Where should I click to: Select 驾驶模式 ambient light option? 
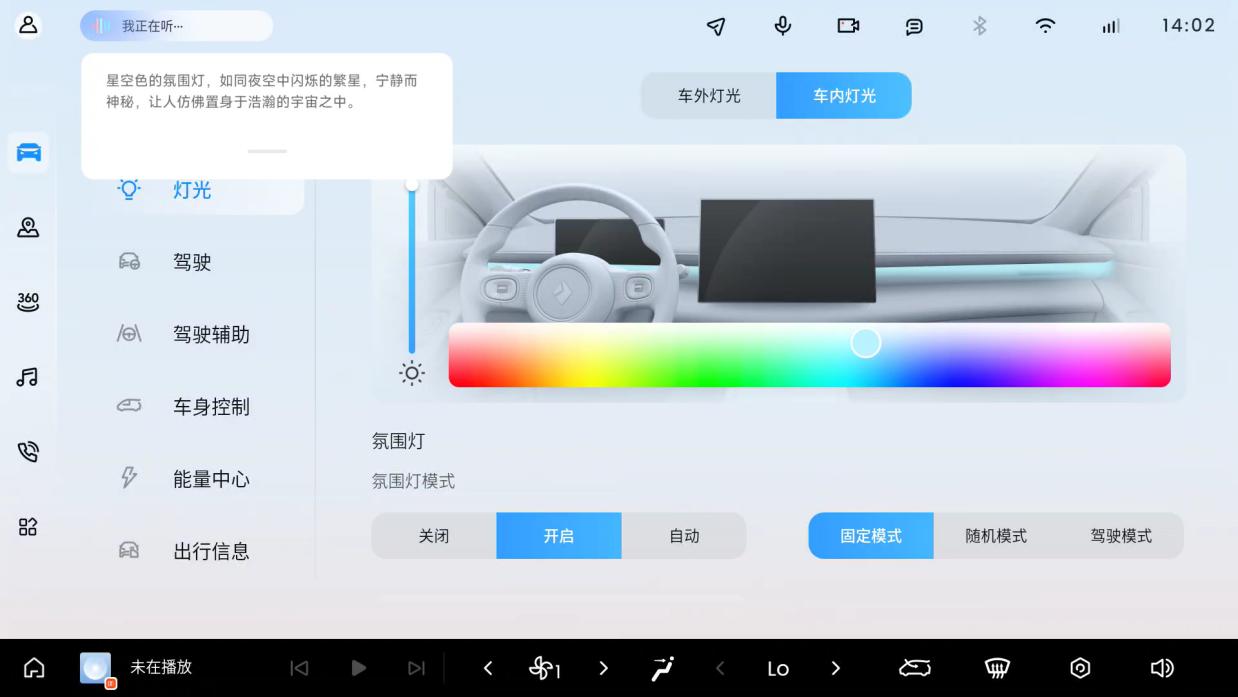click(1121, 536)
